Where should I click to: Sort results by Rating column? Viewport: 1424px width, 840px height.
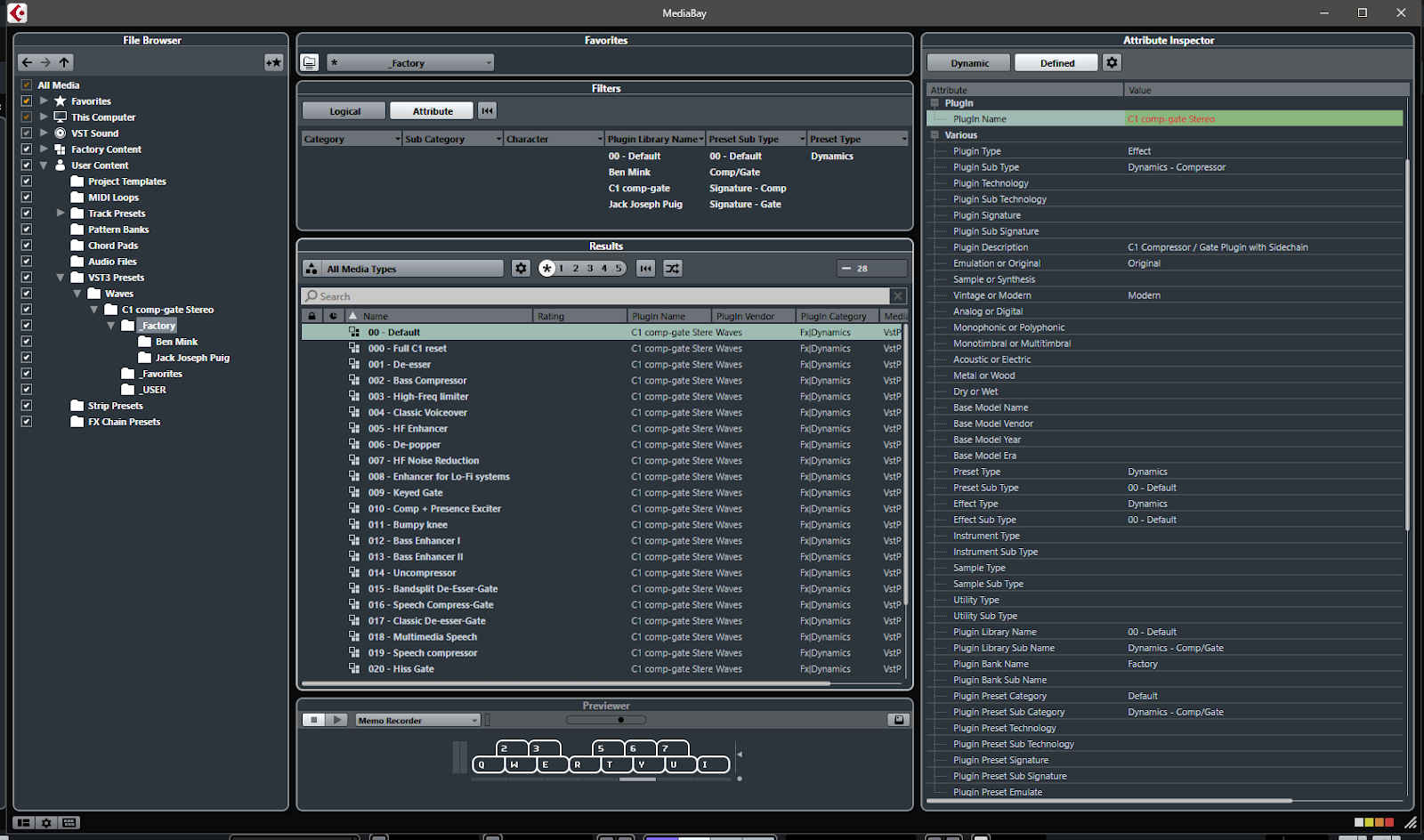tap(580, 316)
